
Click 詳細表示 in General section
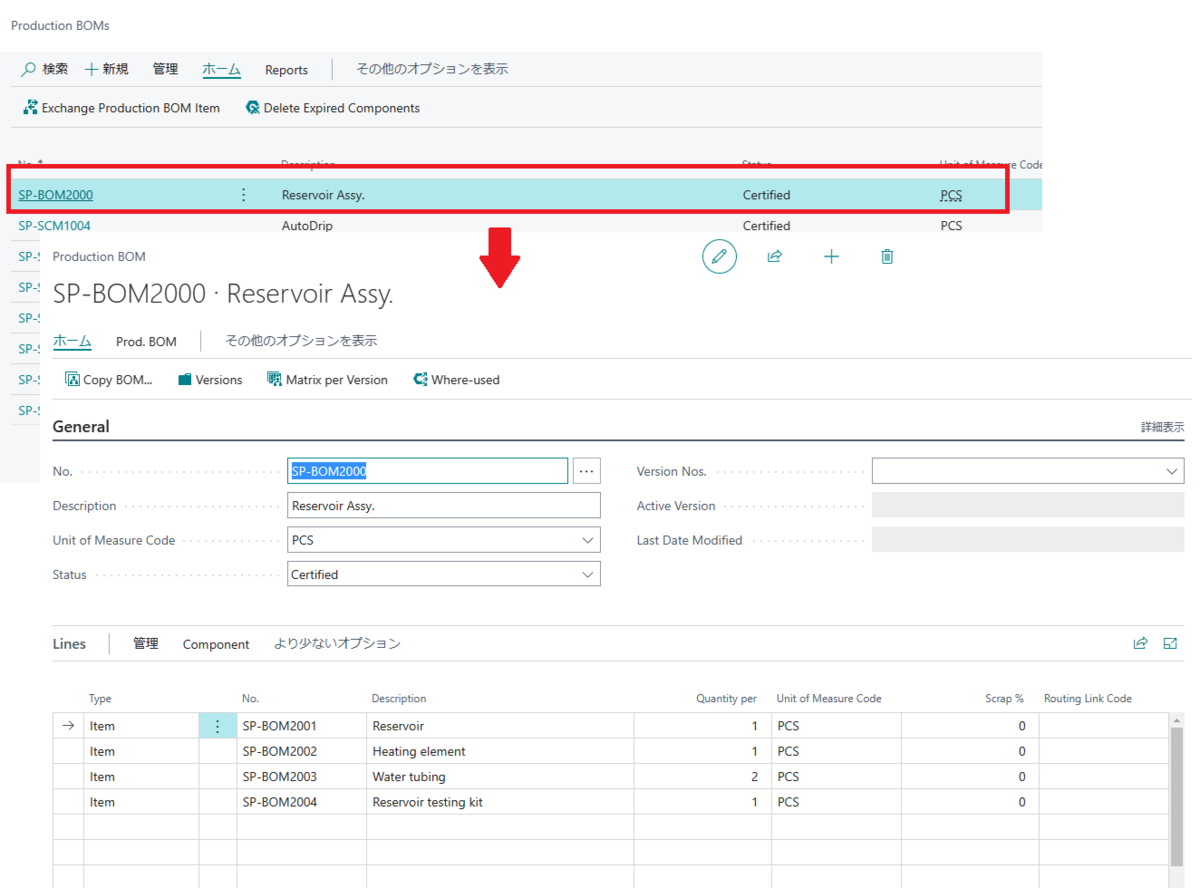1163,427
